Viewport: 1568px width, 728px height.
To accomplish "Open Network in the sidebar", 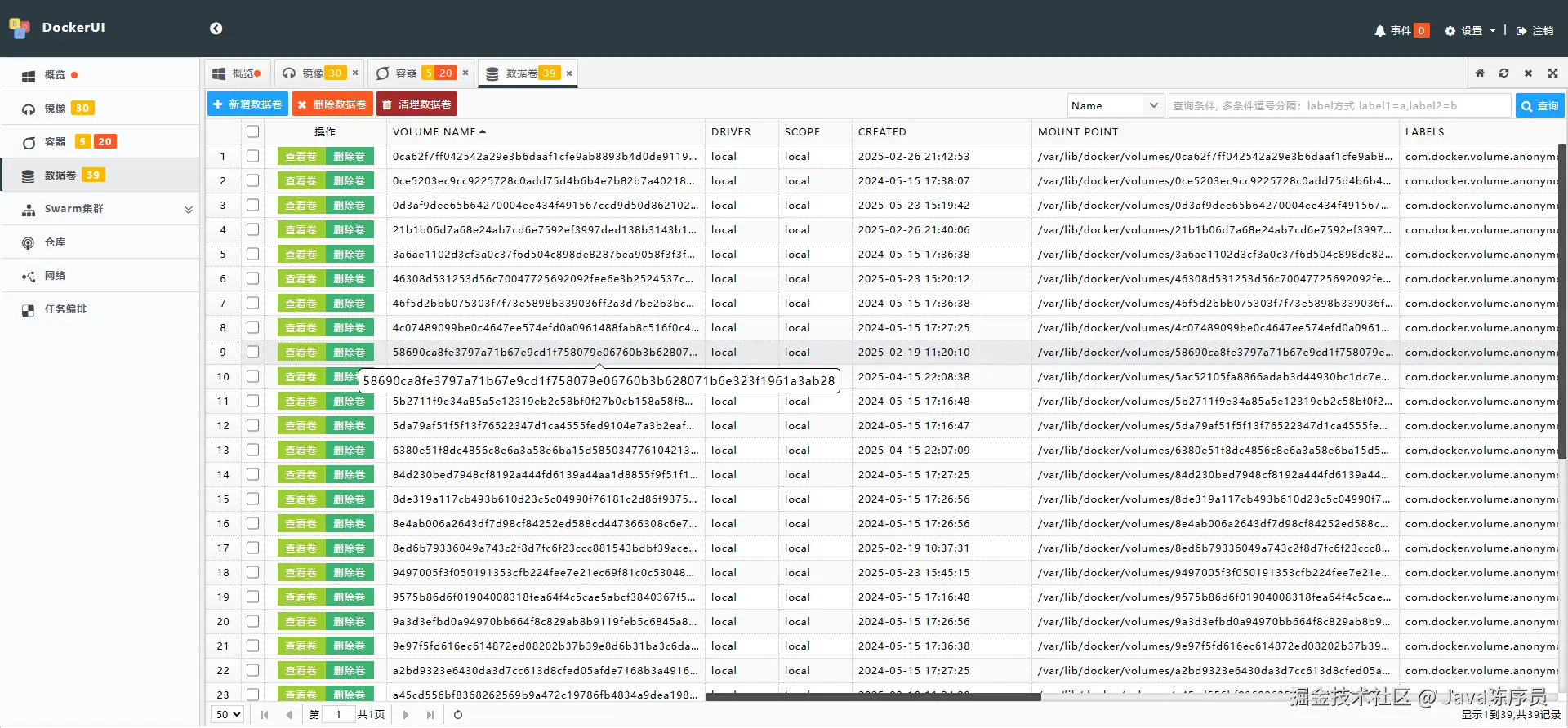I will (100, 276).
